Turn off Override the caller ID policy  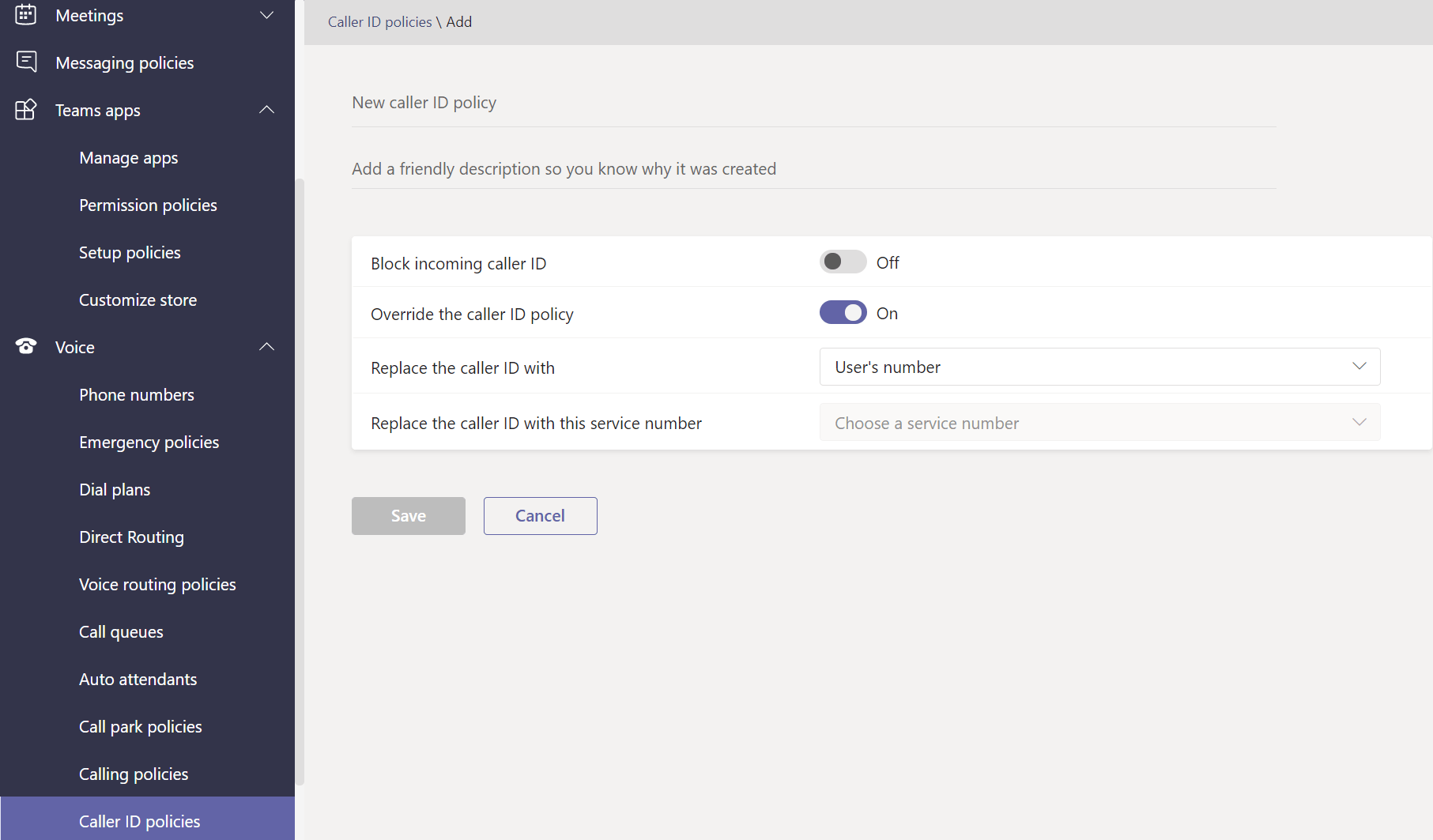[x=843, y=313]
